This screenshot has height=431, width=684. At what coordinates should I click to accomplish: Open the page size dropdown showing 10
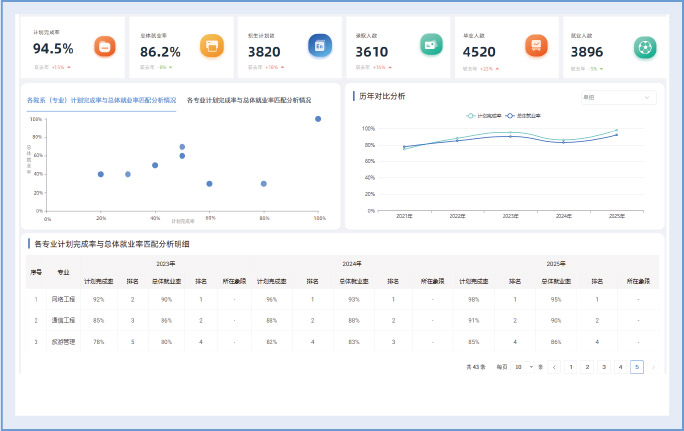522,367
